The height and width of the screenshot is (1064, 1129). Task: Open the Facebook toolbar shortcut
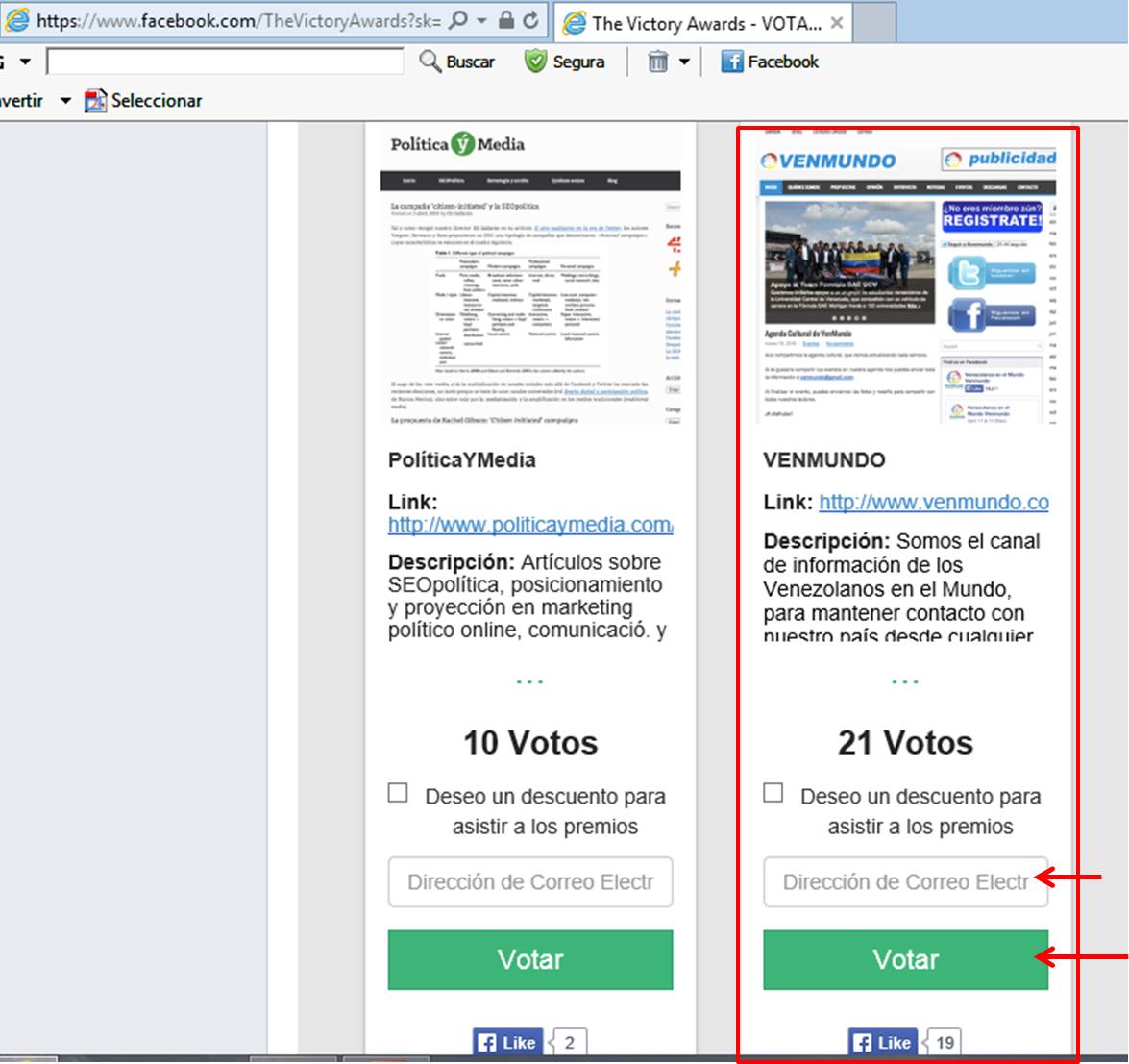[770, 62]
